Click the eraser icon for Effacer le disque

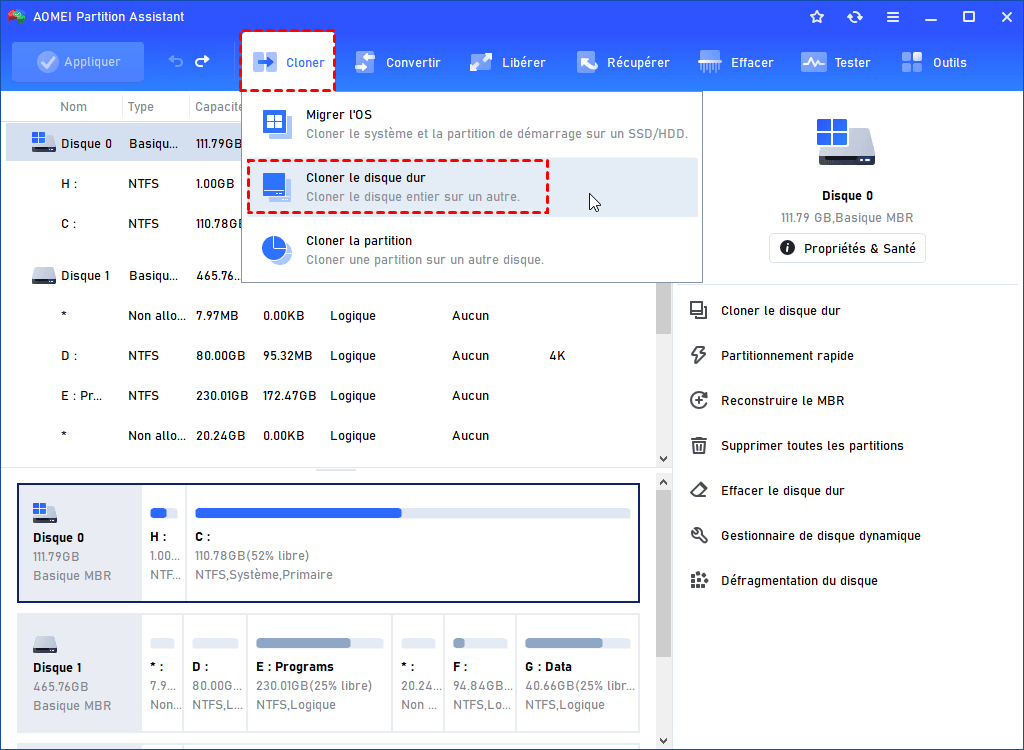699,490
